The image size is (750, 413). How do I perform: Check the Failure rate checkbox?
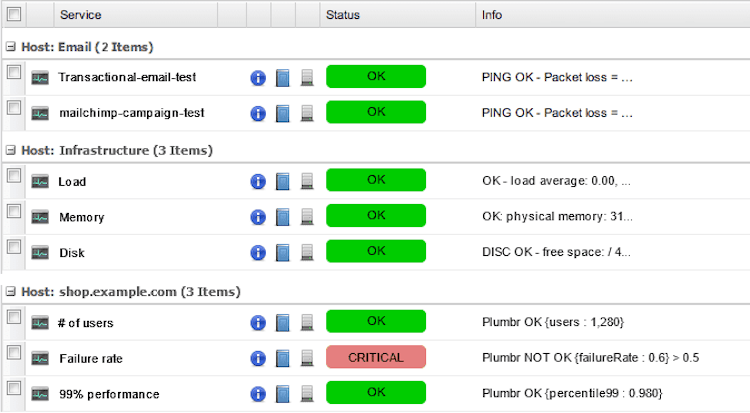(14, 353)
